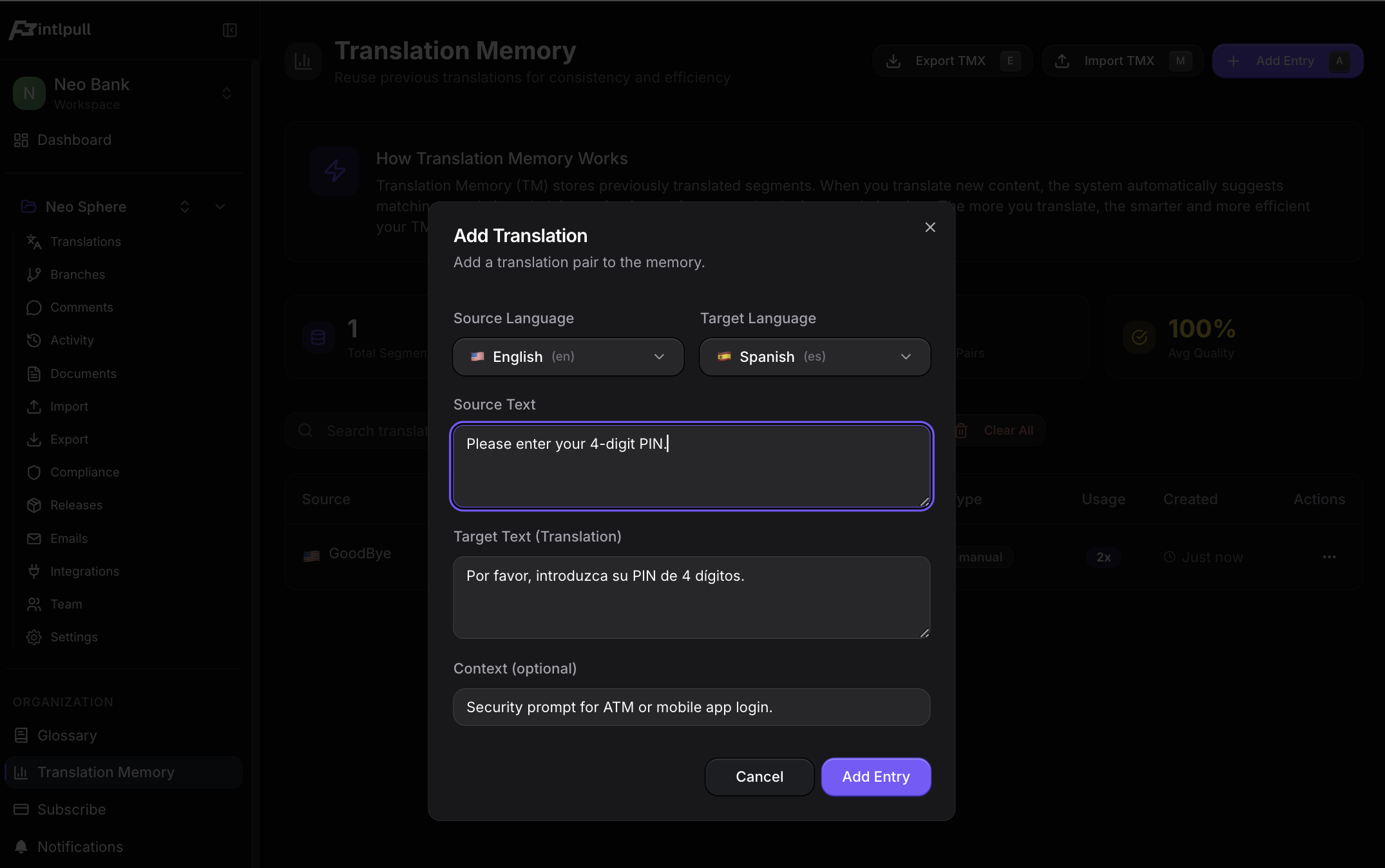The height and width of the screenshot is (868, 1385).
Task: Open the Comments page icon
Action: pos(34,308)
